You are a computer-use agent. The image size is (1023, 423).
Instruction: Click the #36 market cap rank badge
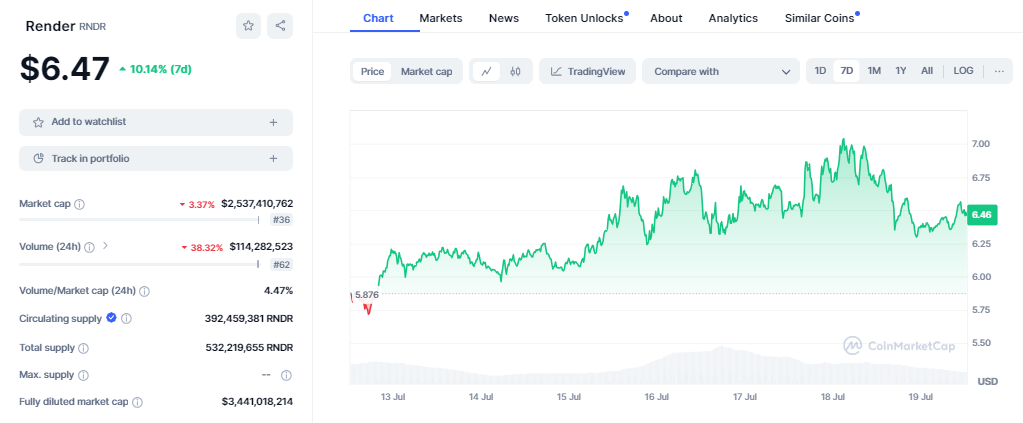281,220
